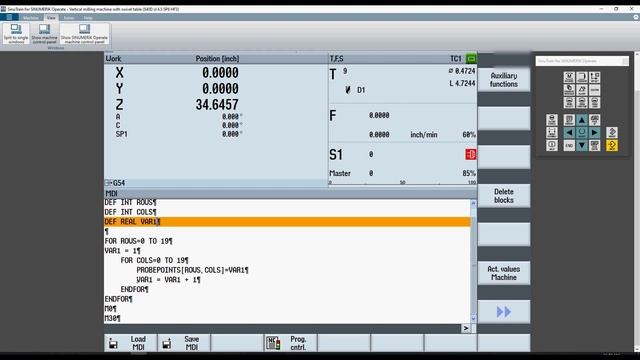Open PROGRAM MANAGER key on keypad
The width and height of the screenshot is (640, 360).
[569, 90]
